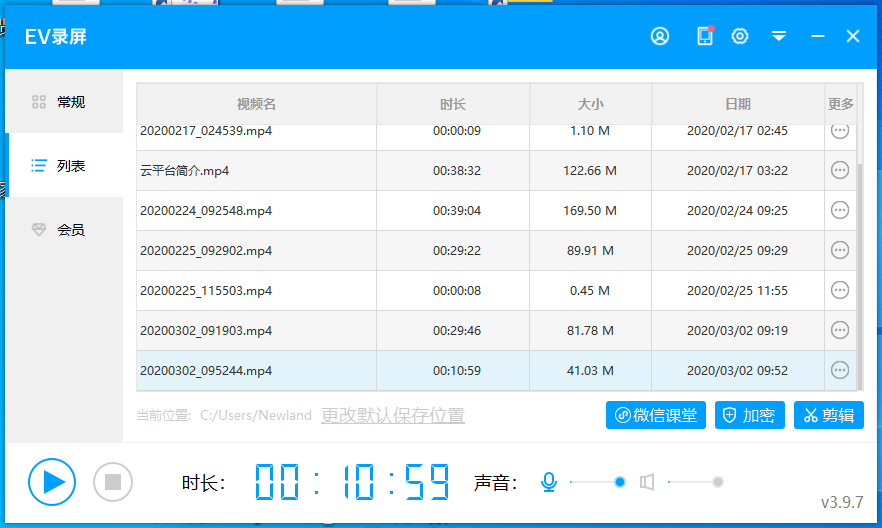Viewport: 882px width, 528px height.
Task: Open the 剪辑 clip editor button
Action: click(828, 416)
